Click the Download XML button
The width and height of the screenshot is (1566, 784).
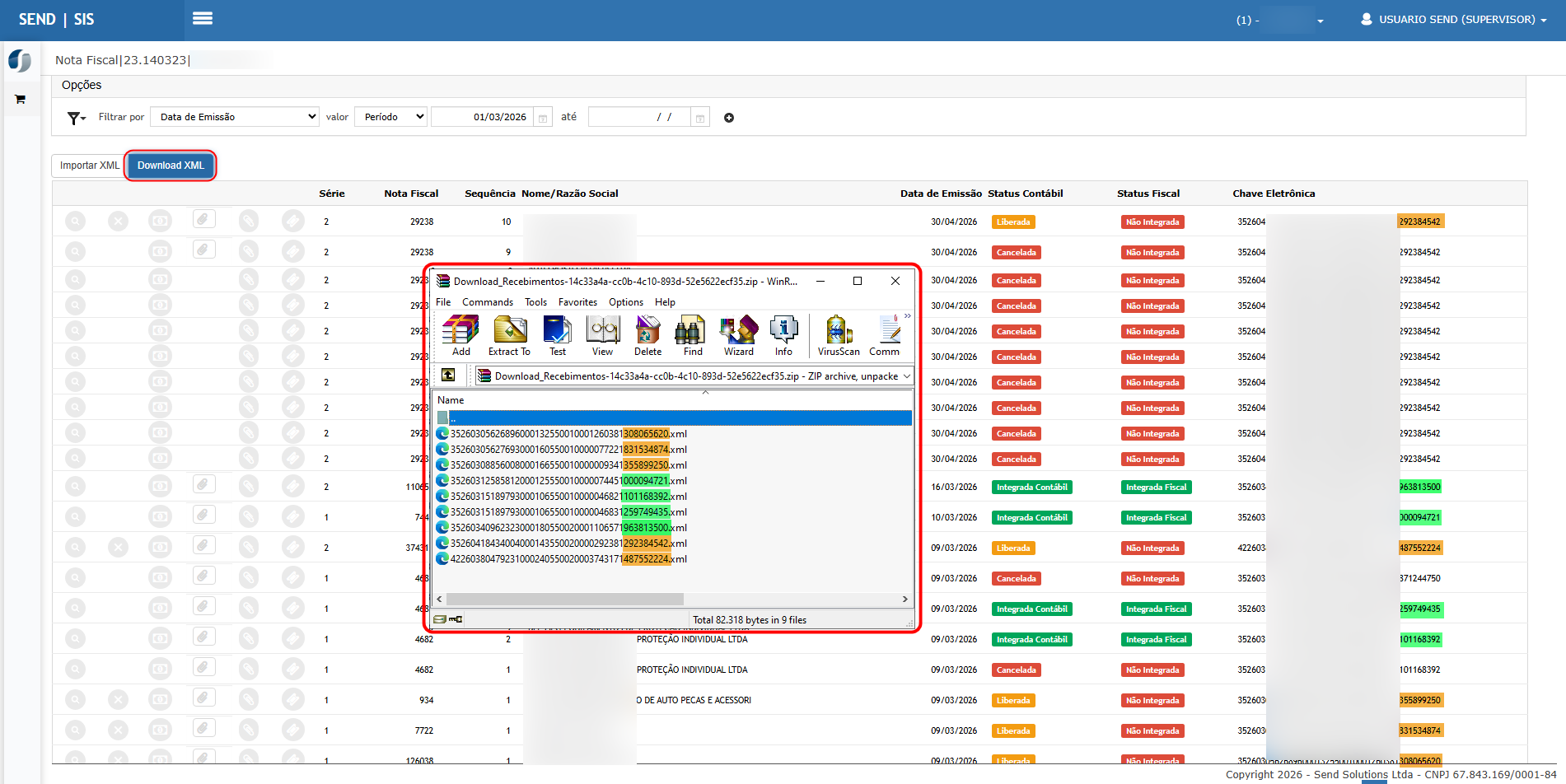pyautogui.click(x=171, y=166)
